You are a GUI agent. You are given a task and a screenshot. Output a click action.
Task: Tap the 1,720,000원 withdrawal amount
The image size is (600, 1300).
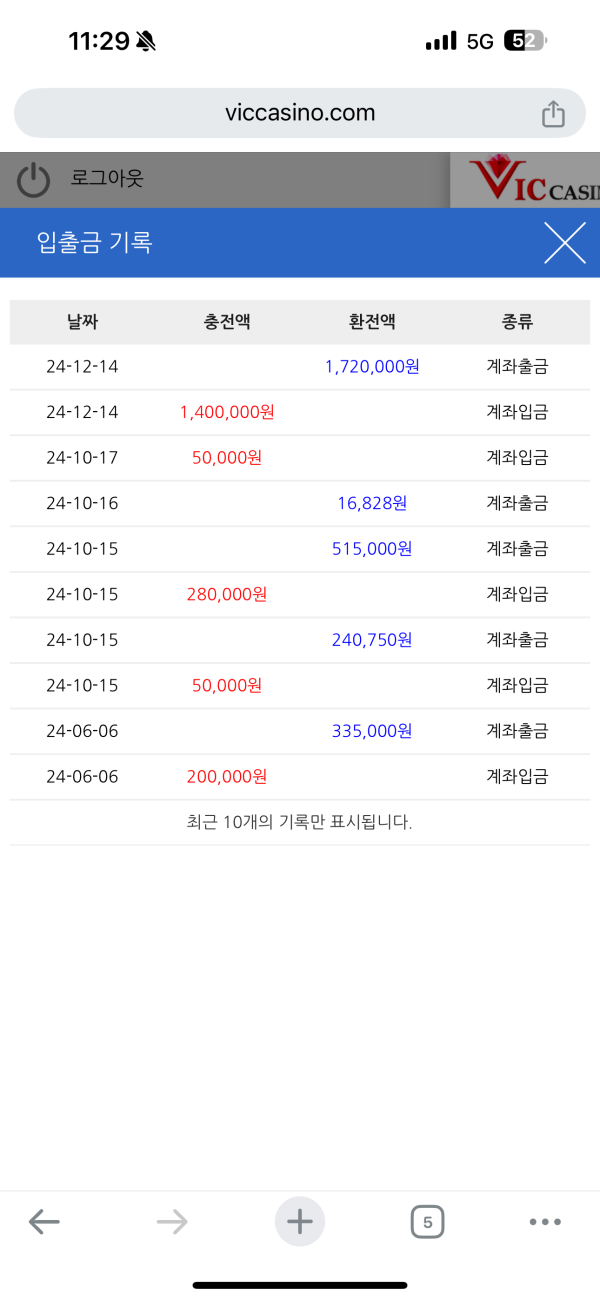pos(372,367)
